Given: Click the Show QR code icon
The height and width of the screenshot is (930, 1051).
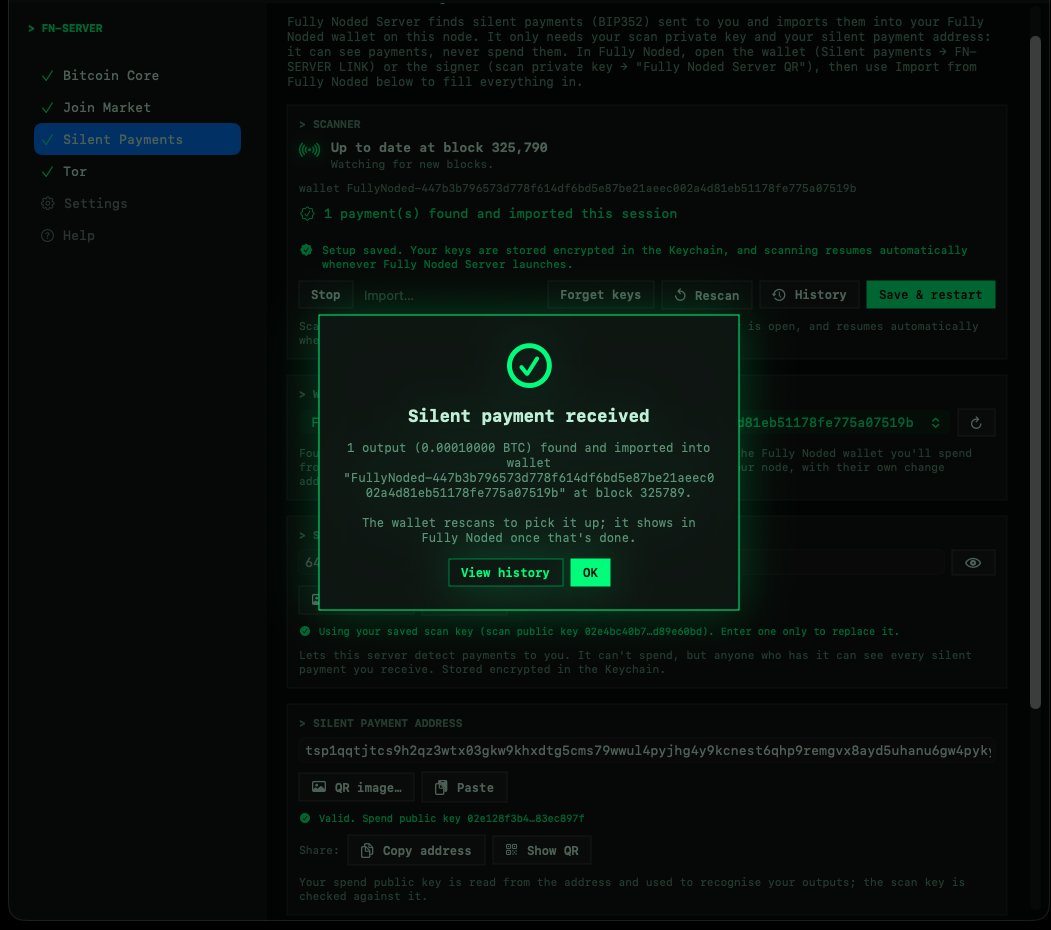Looking at the screenshot, I should 511,850.
